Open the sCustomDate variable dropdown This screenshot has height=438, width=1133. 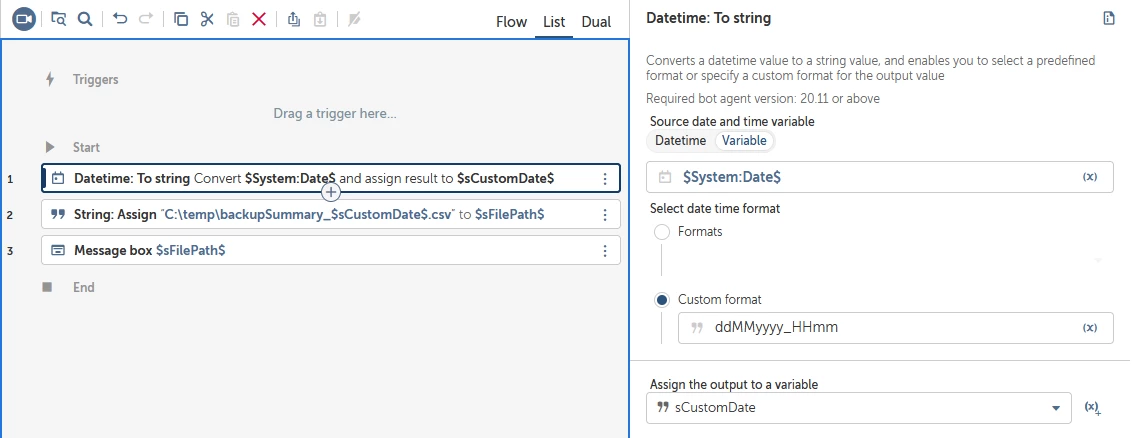coord(1057,408)
